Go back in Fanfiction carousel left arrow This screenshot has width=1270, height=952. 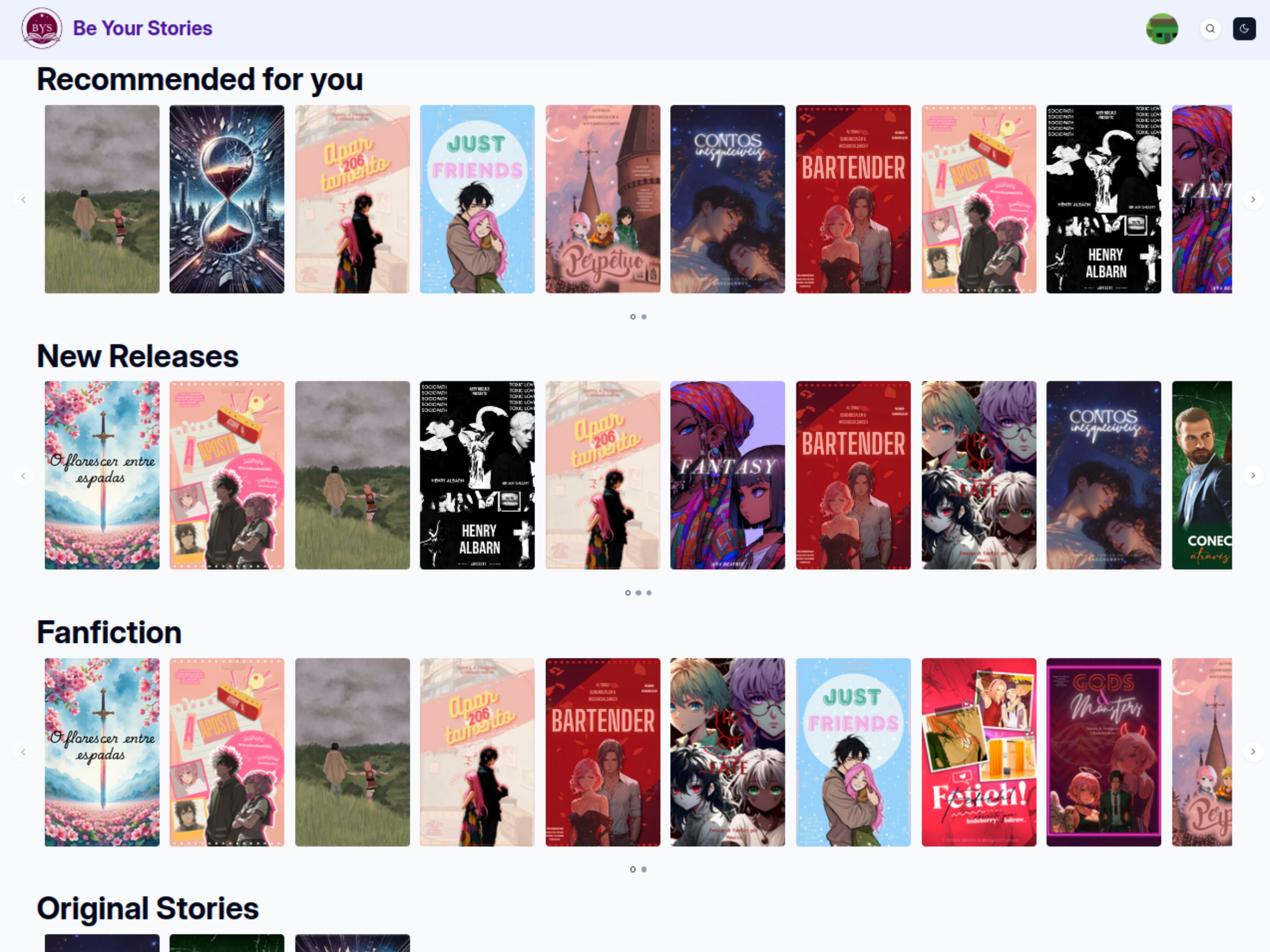24,752
